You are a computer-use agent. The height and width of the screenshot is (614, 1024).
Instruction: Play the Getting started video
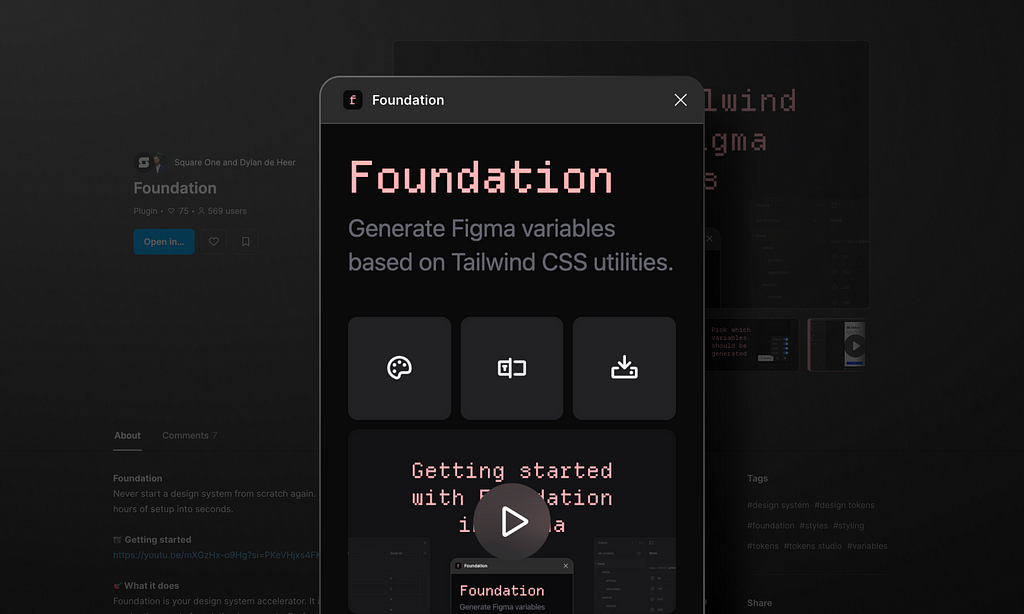(x=512, y=521)
